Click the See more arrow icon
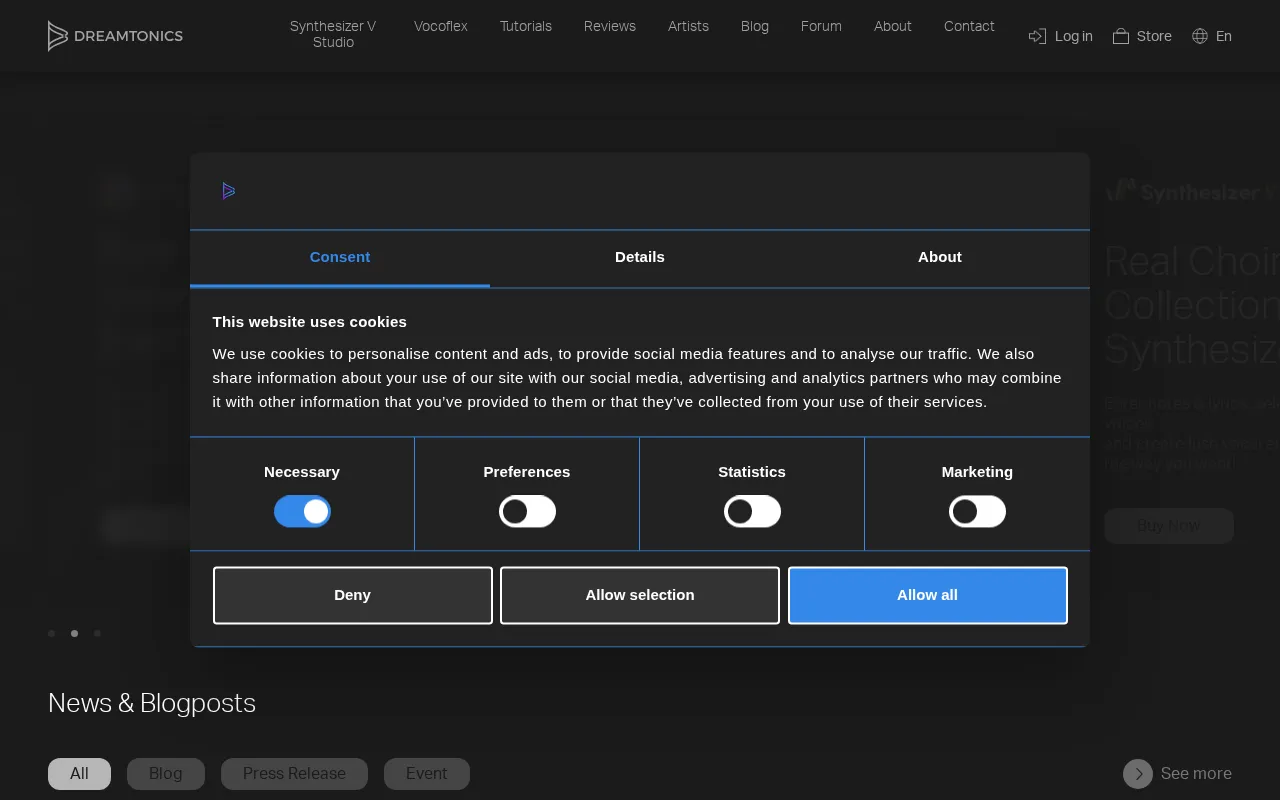 [1138, 774]
